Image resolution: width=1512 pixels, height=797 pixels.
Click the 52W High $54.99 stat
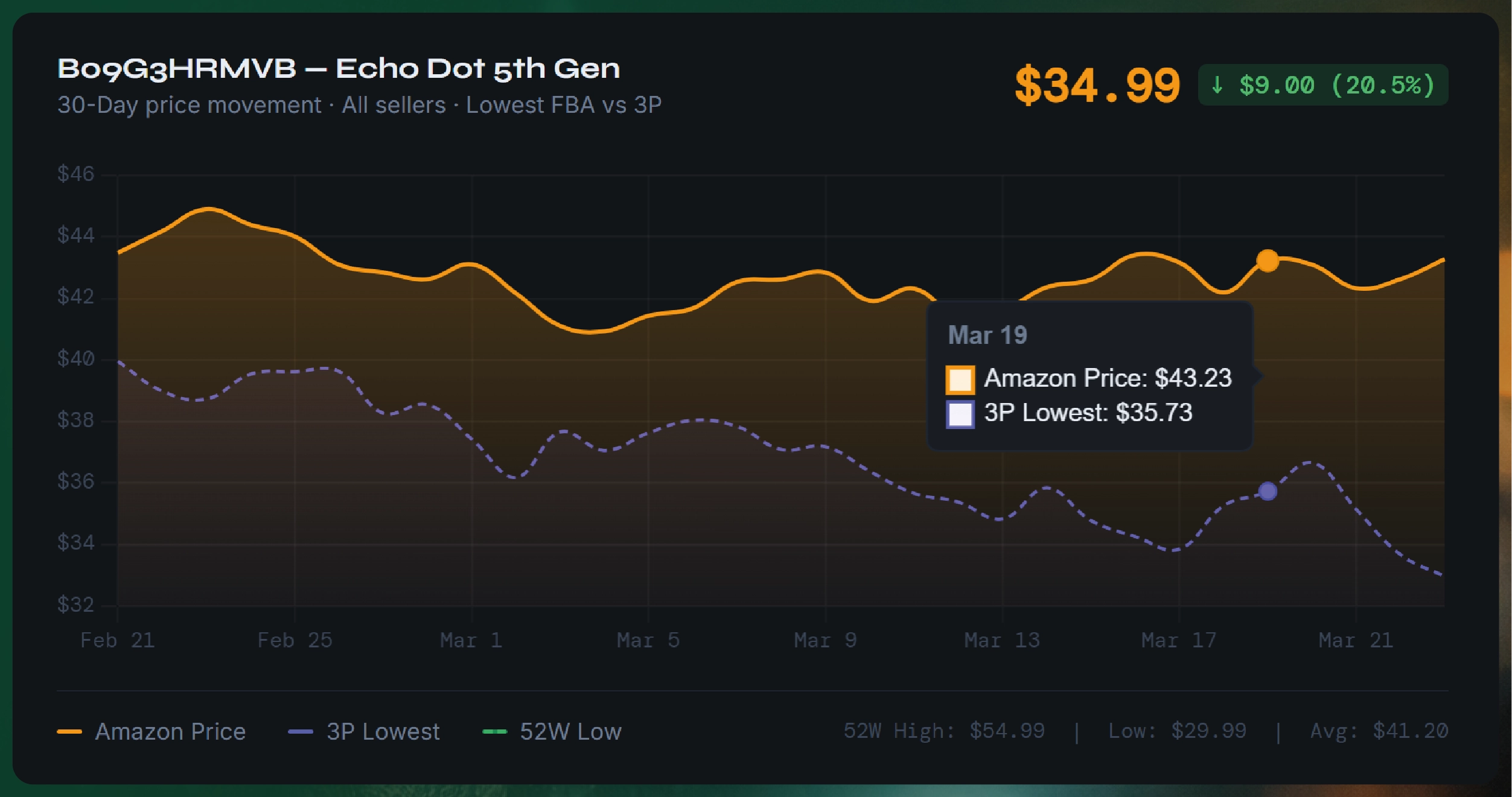click(944, 731)
